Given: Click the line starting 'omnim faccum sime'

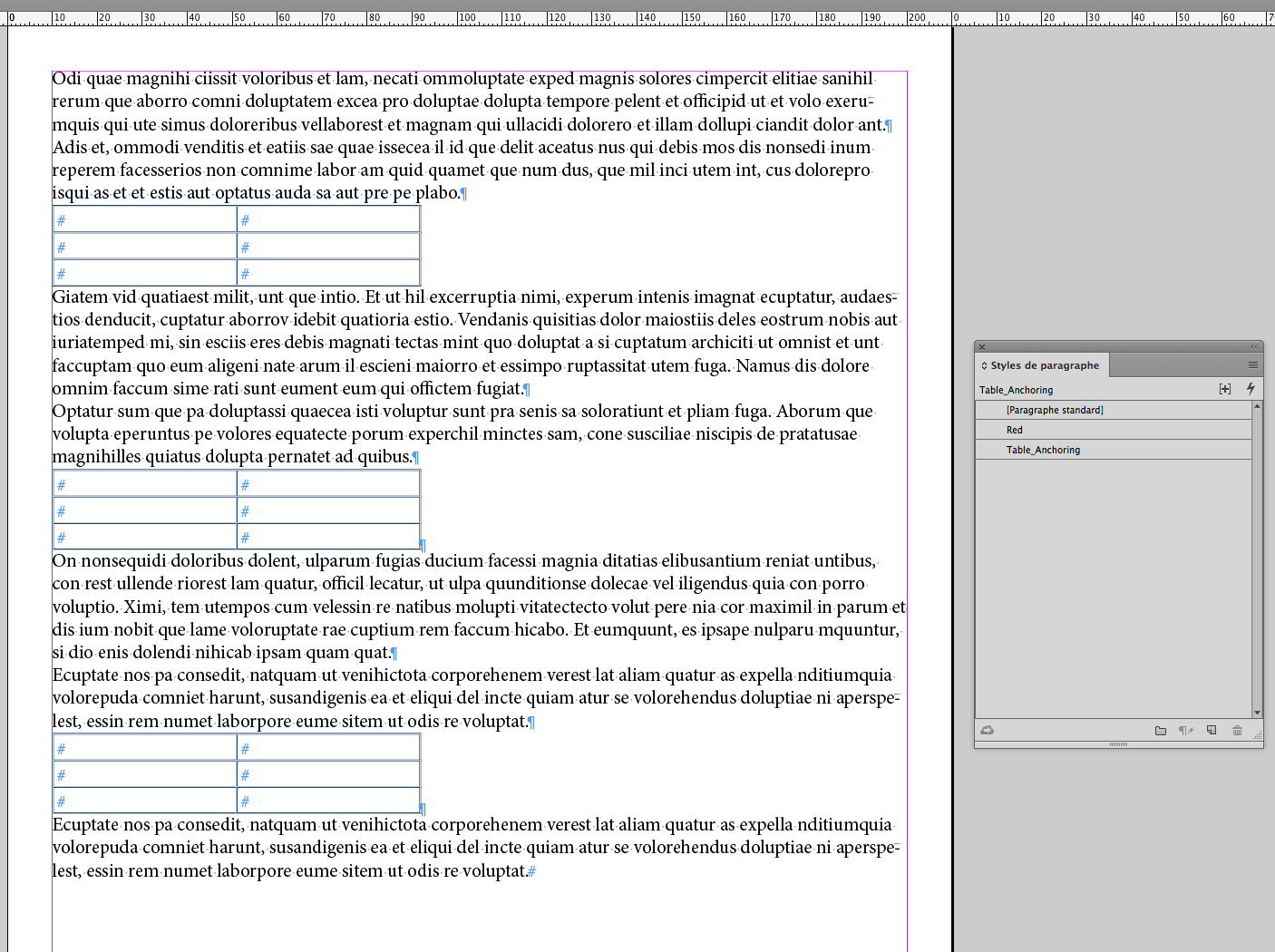Looking at the screenshot, I should pos(291,389).
